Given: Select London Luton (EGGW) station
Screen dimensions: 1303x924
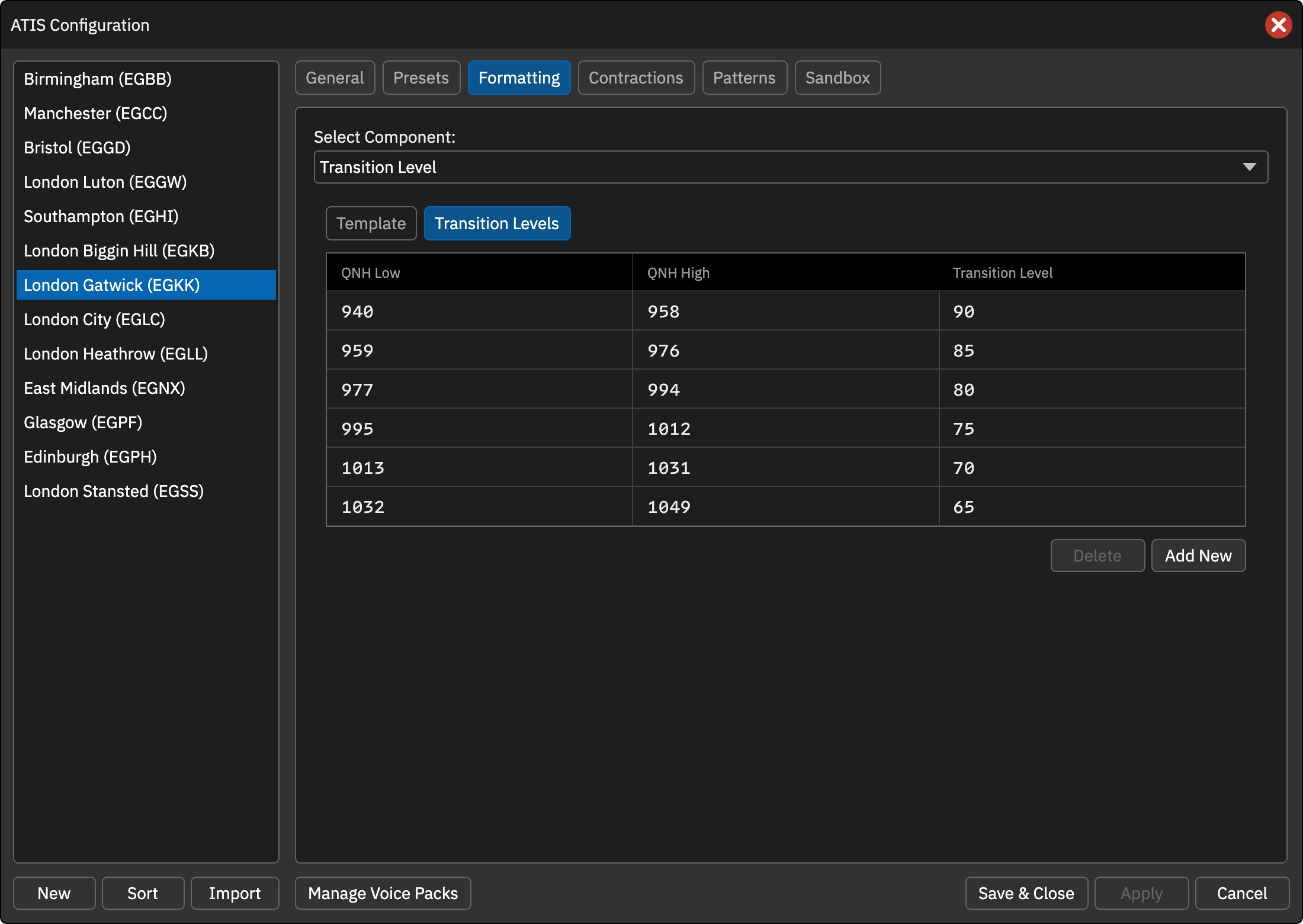Looking at the screenshot, I should click(146, 182).
